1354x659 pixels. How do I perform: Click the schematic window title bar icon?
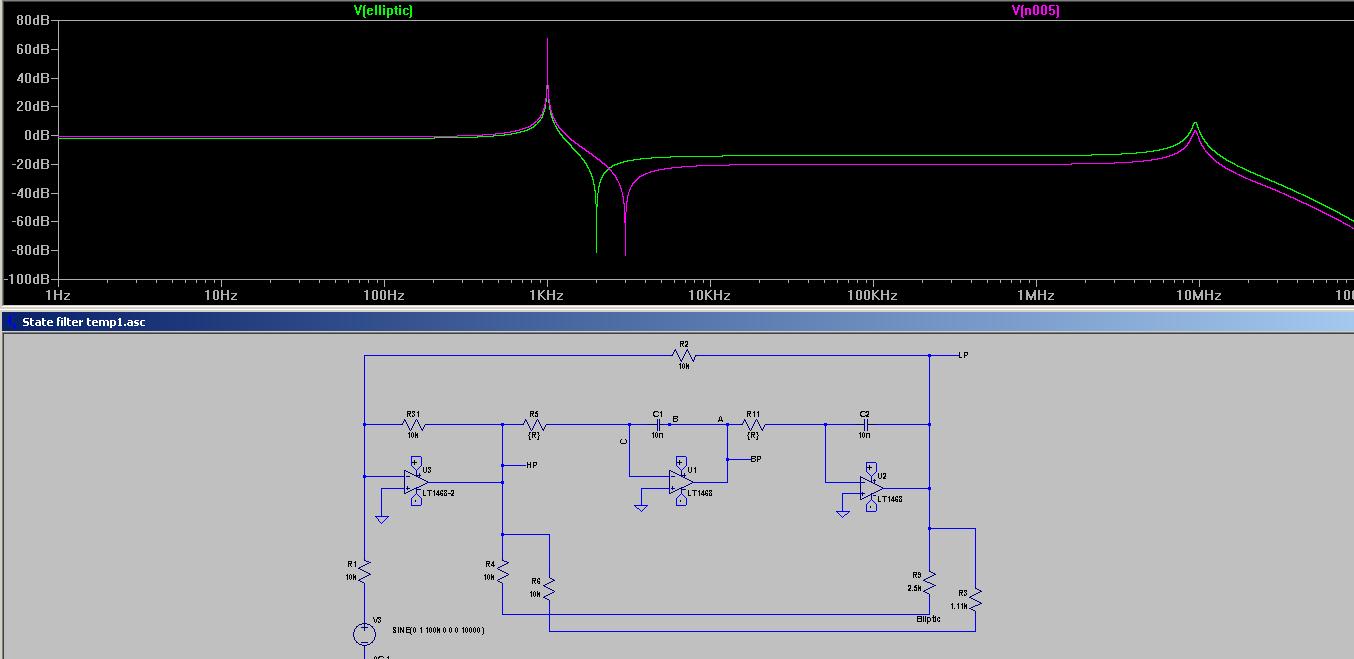tap(11, 322)
